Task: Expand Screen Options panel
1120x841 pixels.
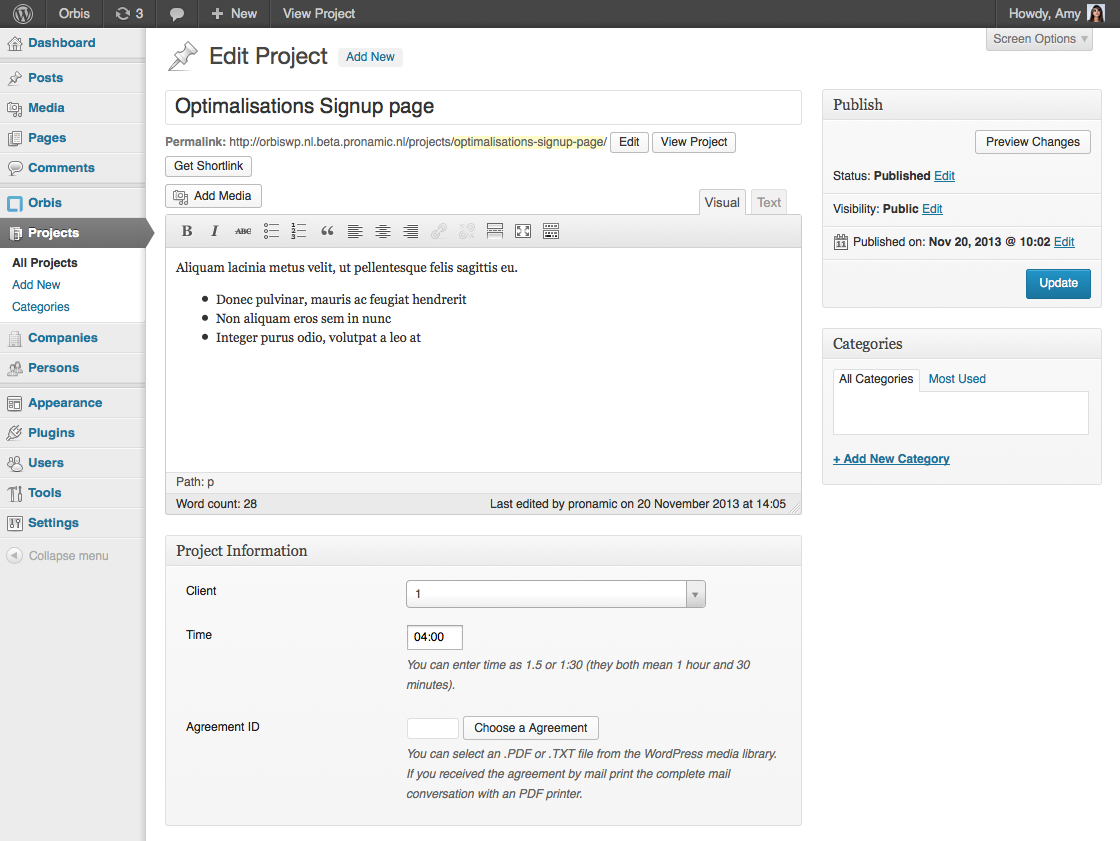Action: 1039,39
